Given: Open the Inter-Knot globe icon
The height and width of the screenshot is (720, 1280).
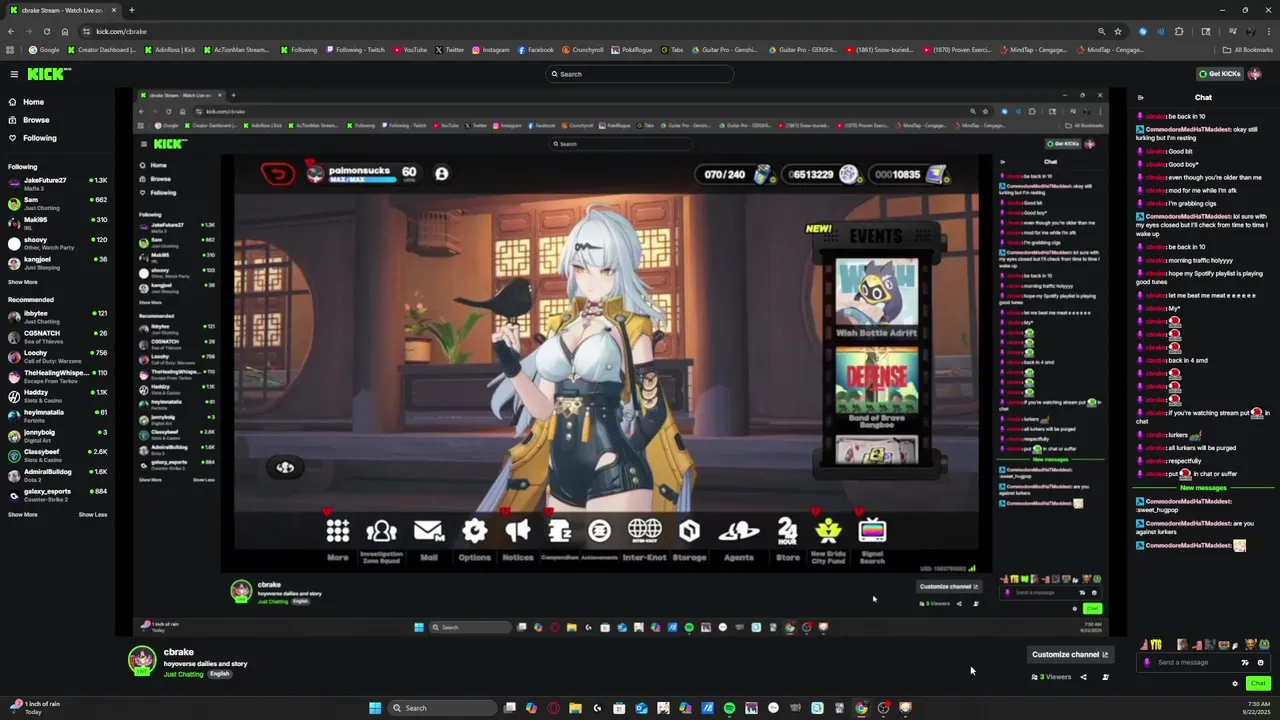Looking at the screenshot, I should pyautogui.click(x=645, y=531).
